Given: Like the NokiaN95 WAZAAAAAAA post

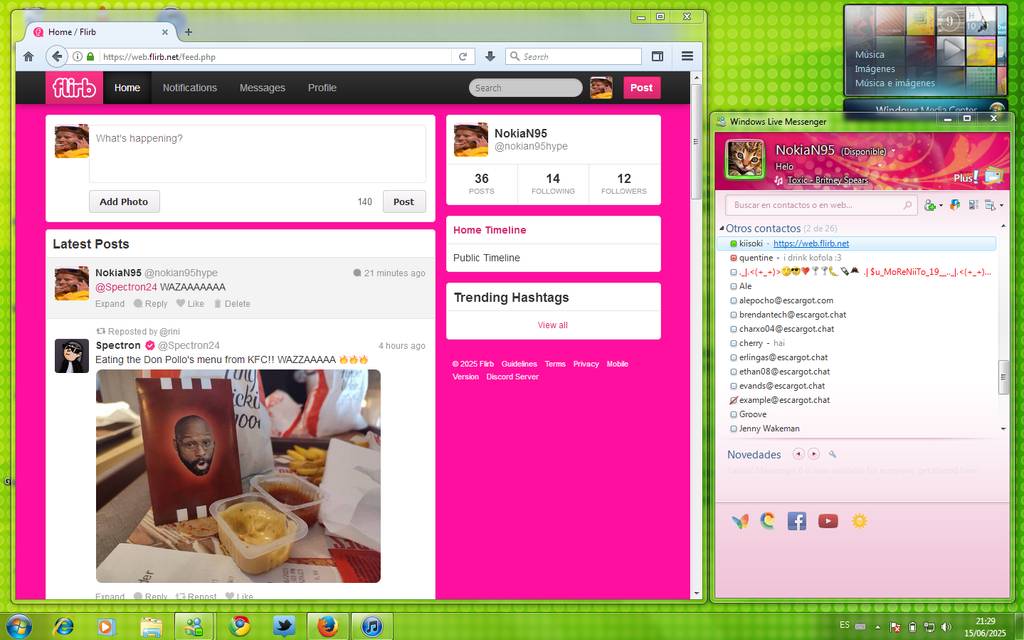Looking at the screenshot, I should tap(190, 304).
